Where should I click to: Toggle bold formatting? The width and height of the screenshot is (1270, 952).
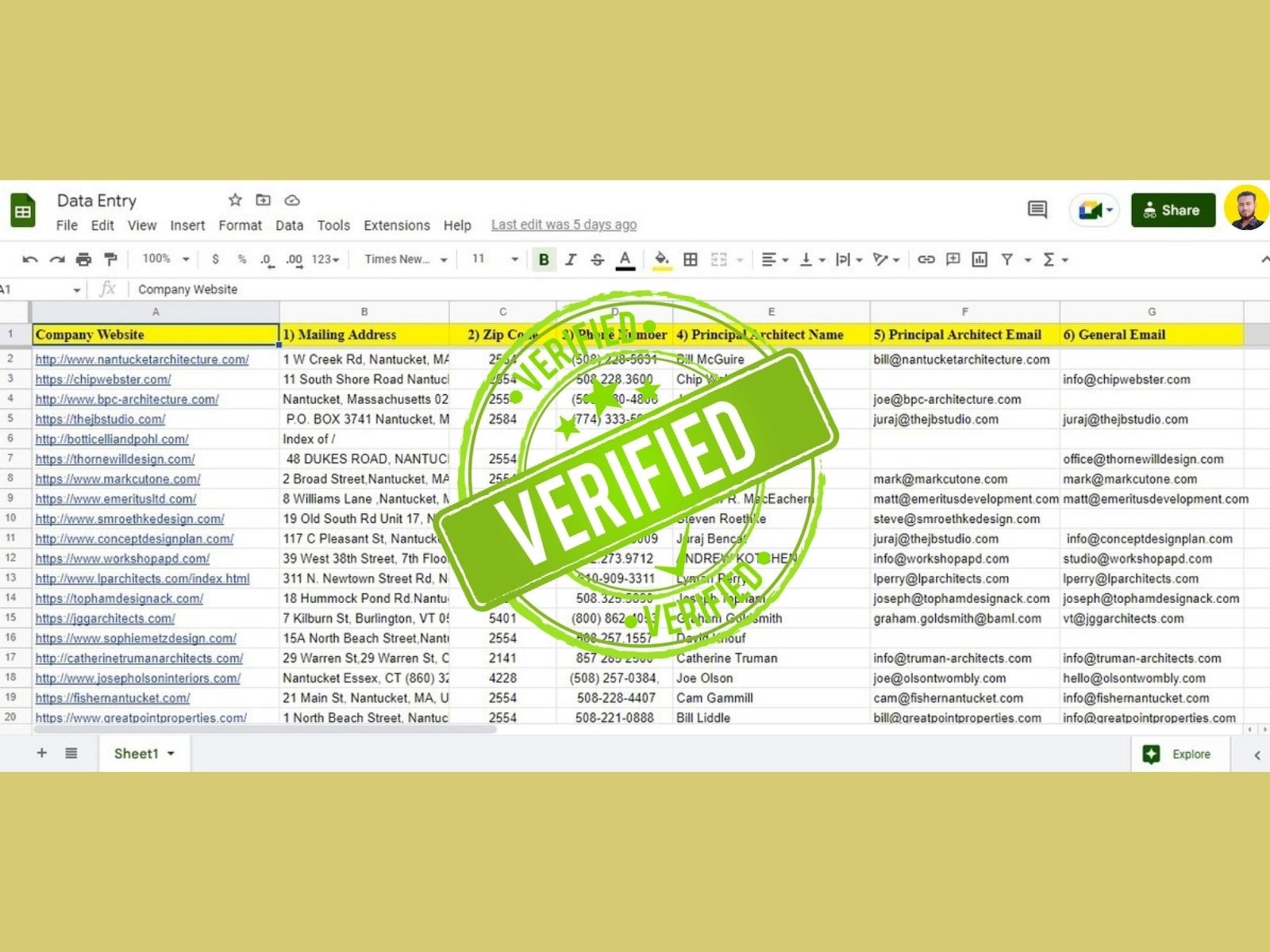coord(544,259)
